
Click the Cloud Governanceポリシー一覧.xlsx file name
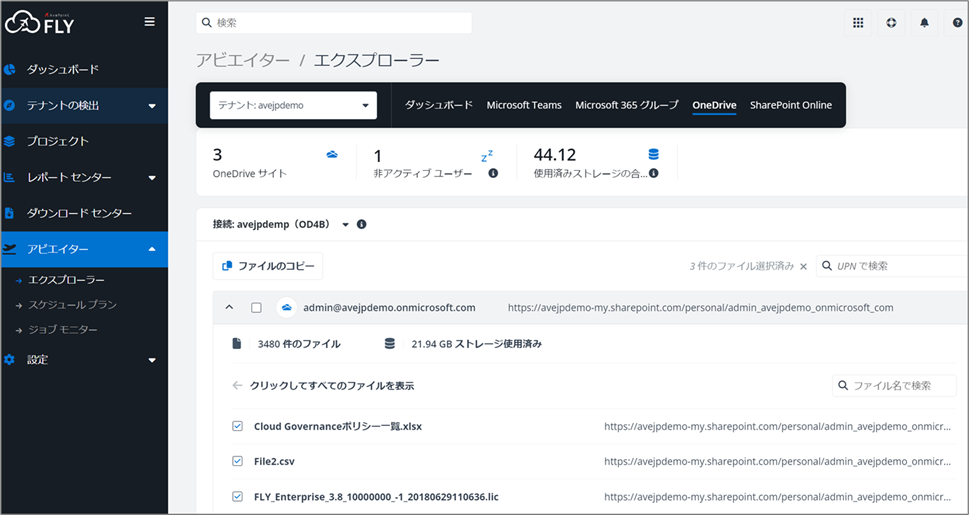[x=338, y=426]
